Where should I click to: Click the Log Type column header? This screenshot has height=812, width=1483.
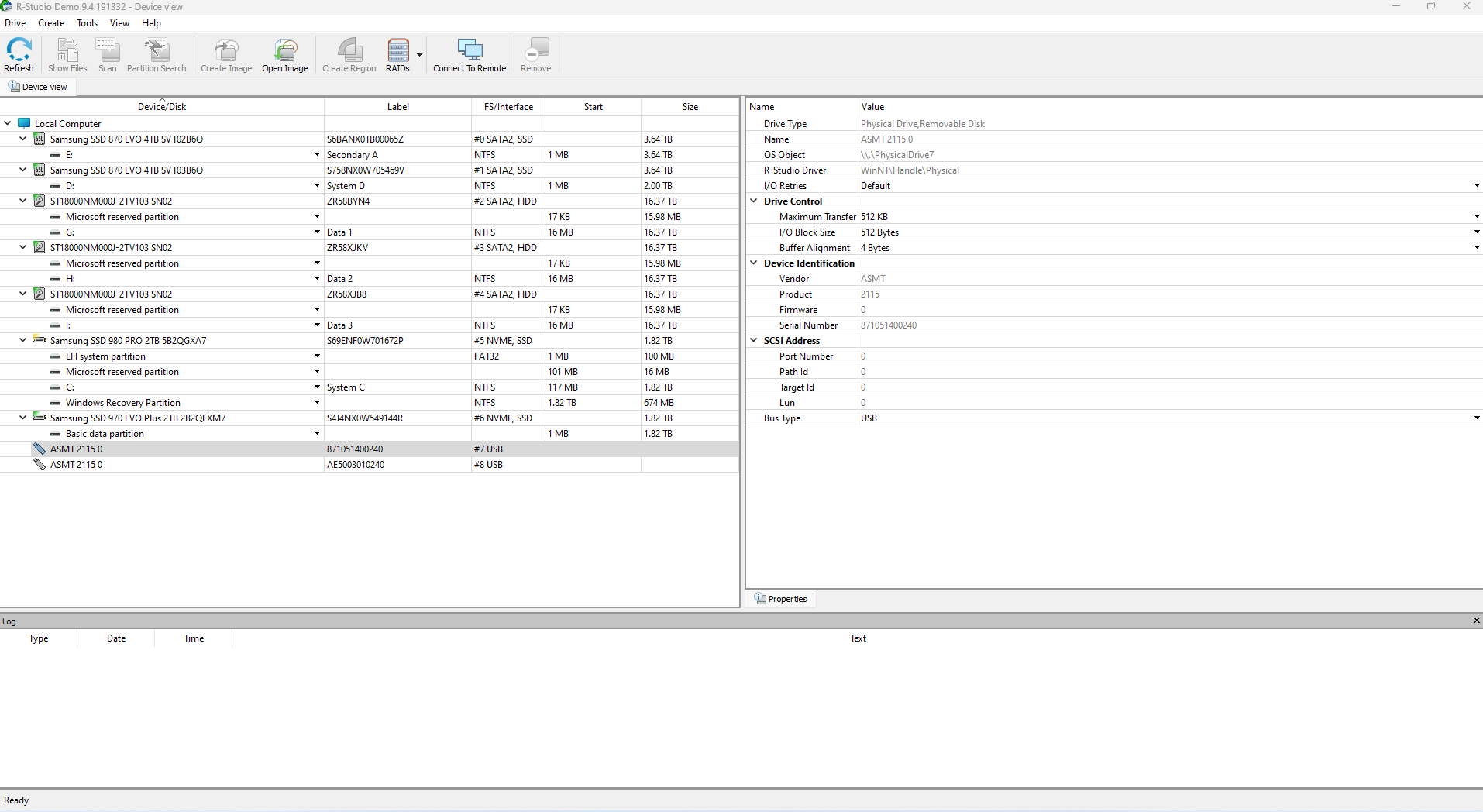(x=39, y=638)
